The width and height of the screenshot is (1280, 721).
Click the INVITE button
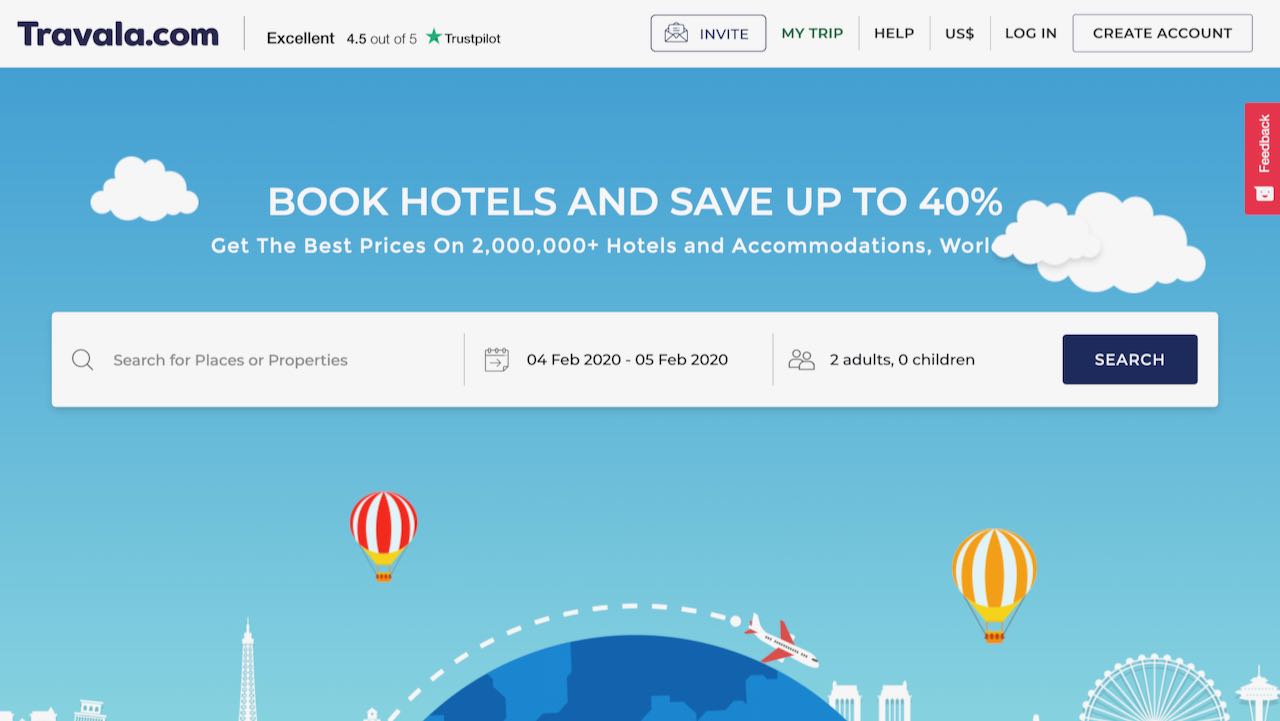point(708,33)
